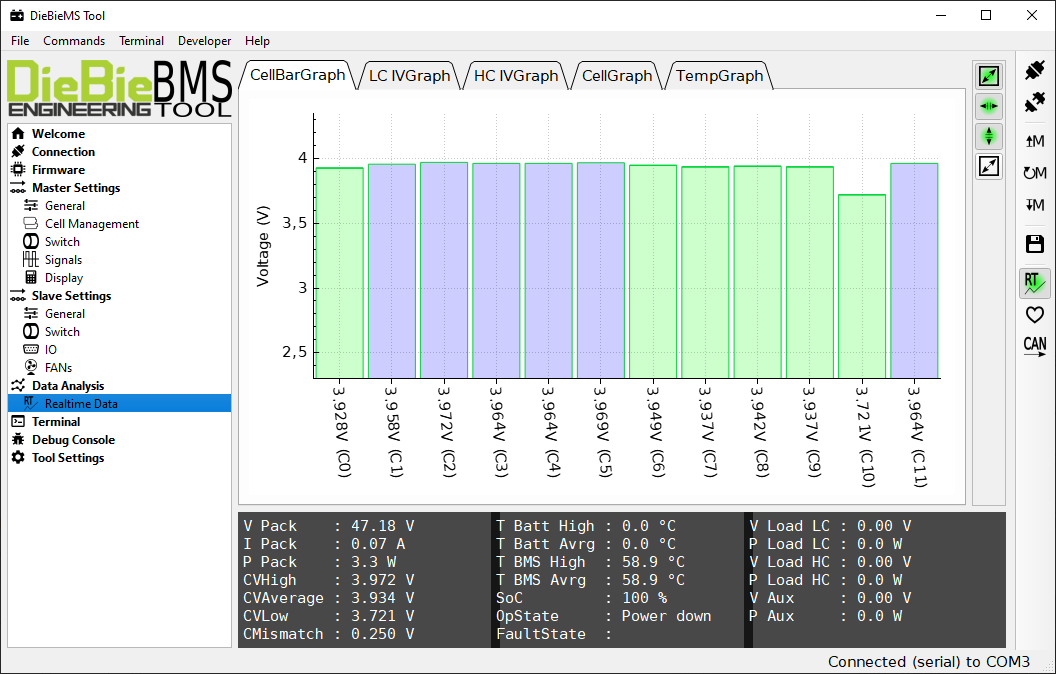This screenshot has height=674, width=1056.
Task: Click the heart icon in right toolbar
Action: tap(1035, 315)
